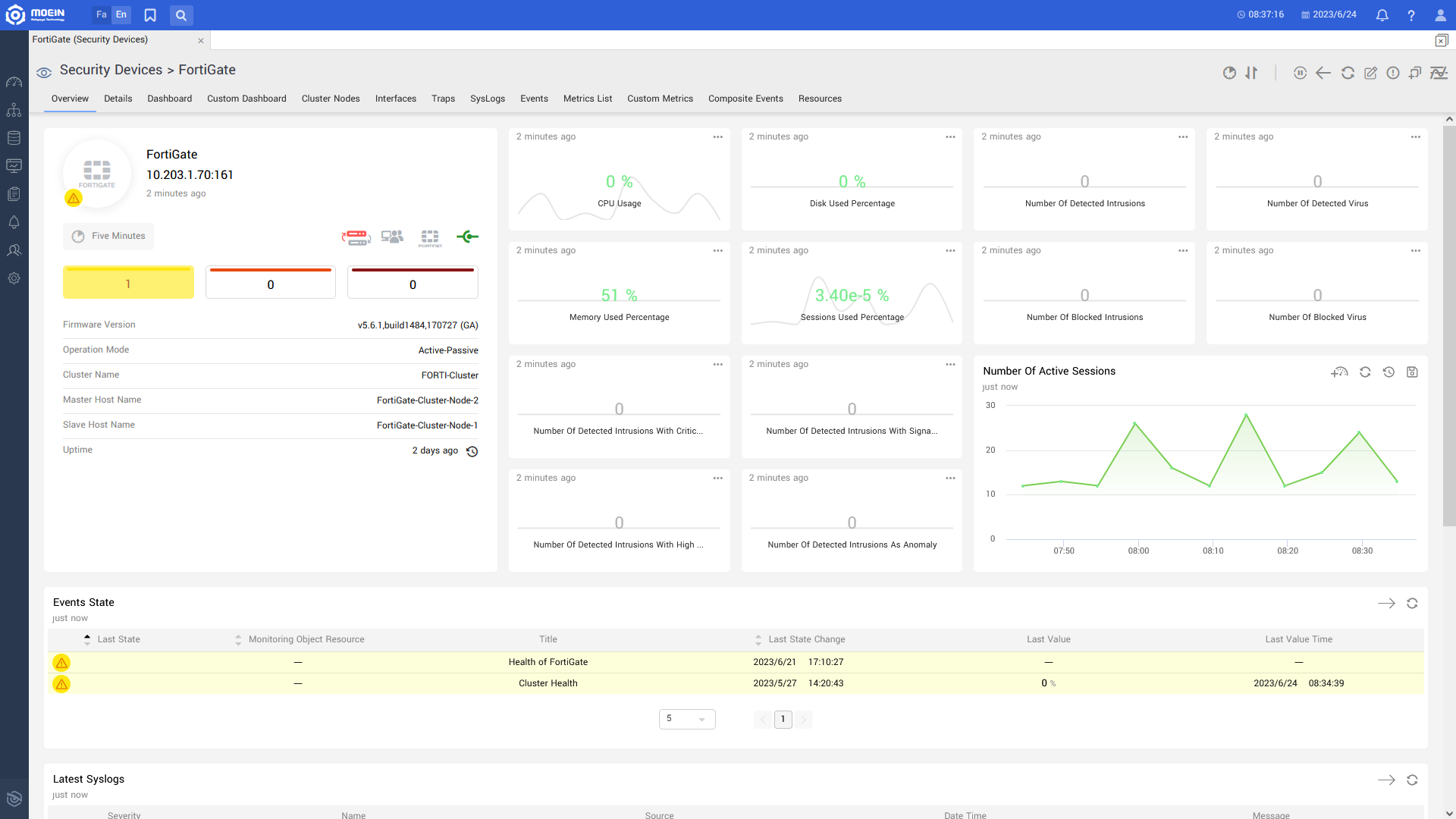Open the user profile icon in top bar
Screen dimensions: 1456x819
pyautogui.click(x=1441, y=15)
